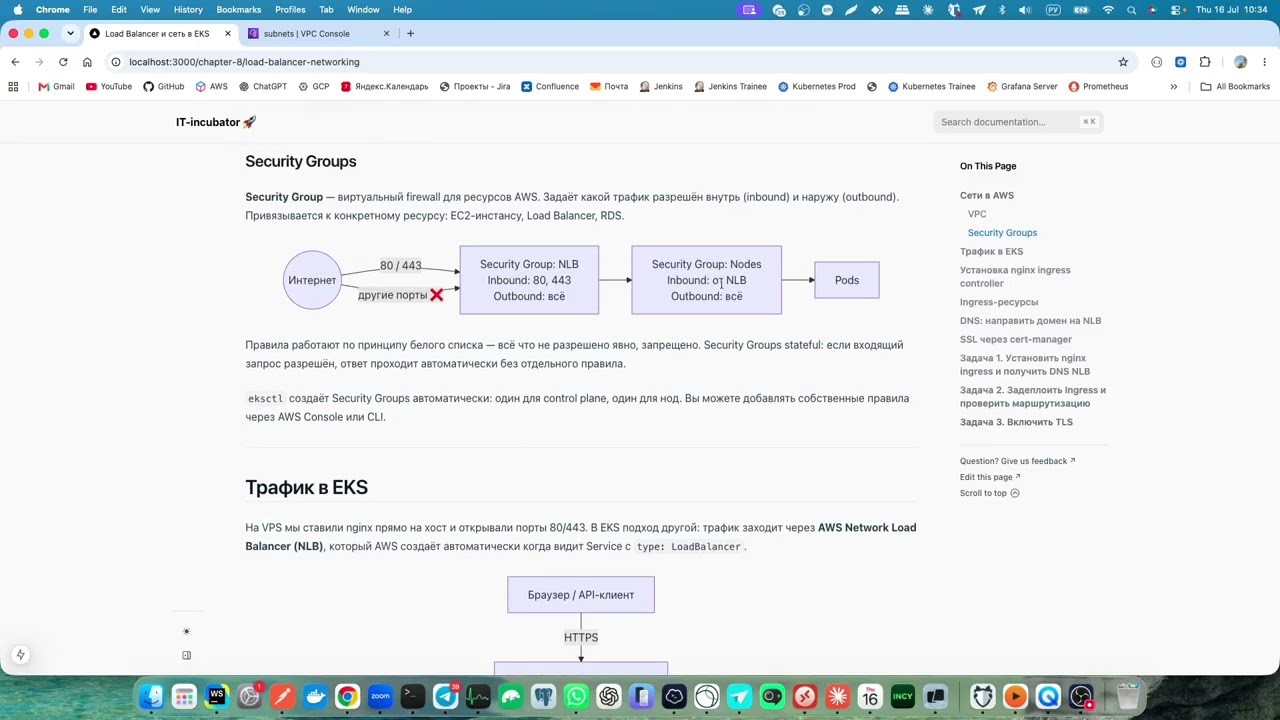This screenshot has height=720, width=1280.
Task: Open the Profiles menu
Action: point(290,10)
